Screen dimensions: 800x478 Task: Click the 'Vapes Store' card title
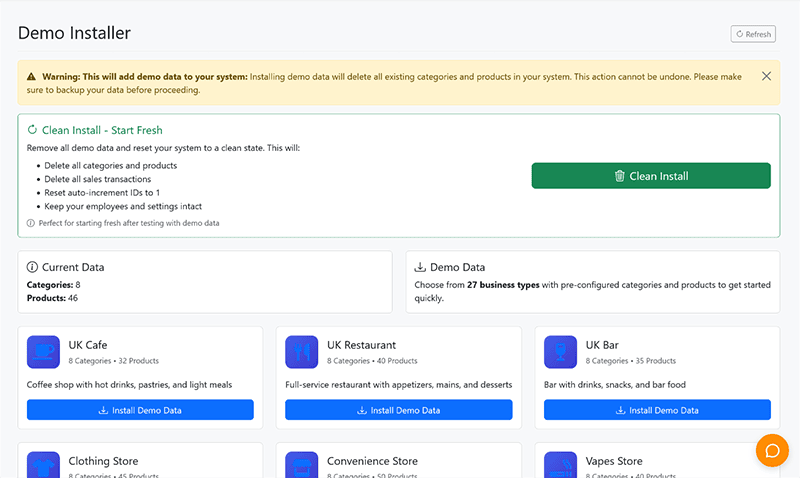point(614,461)
